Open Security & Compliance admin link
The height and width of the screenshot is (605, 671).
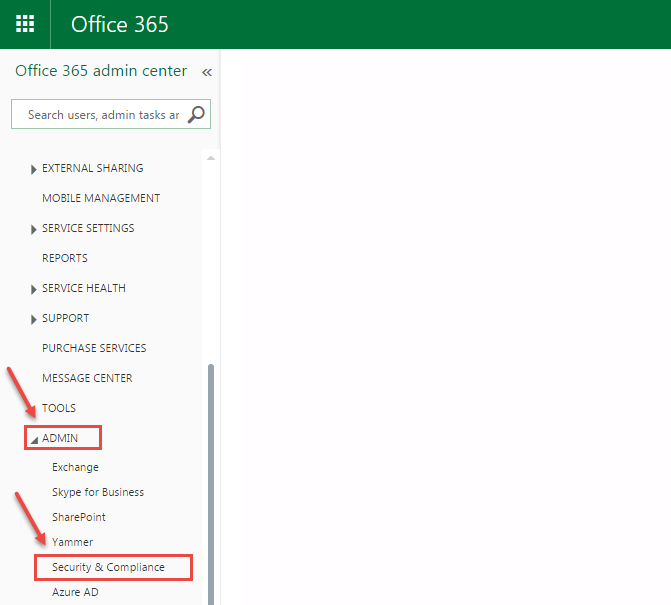[108, 567]
